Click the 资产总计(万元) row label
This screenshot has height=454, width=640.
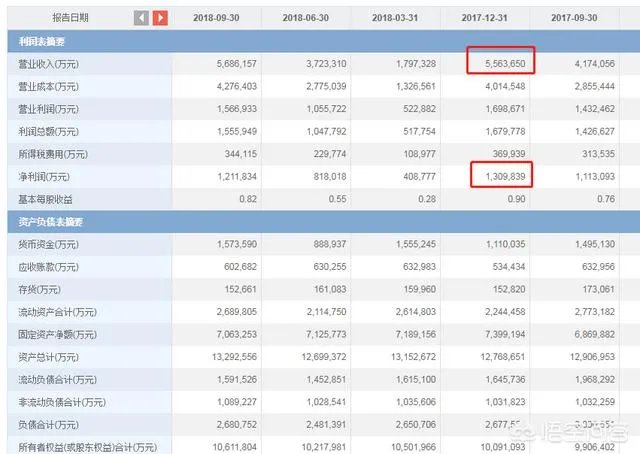[x=42, y=356]
